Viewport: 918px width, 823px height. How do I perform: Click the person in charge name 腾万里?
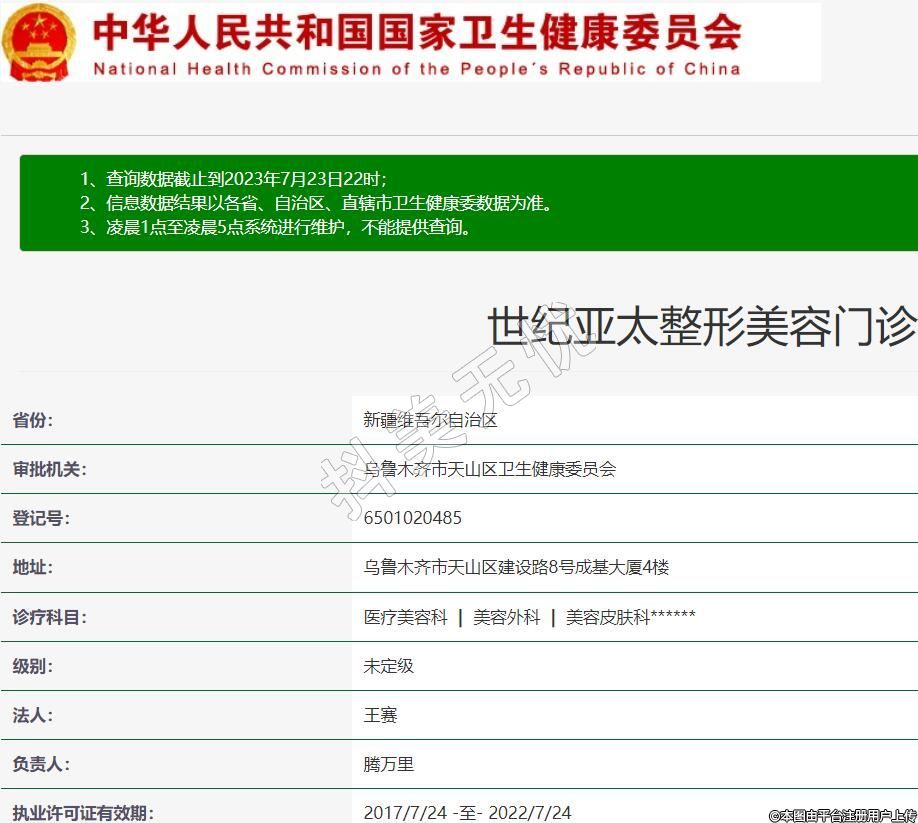pyautogui.click(x=388, y=764)
